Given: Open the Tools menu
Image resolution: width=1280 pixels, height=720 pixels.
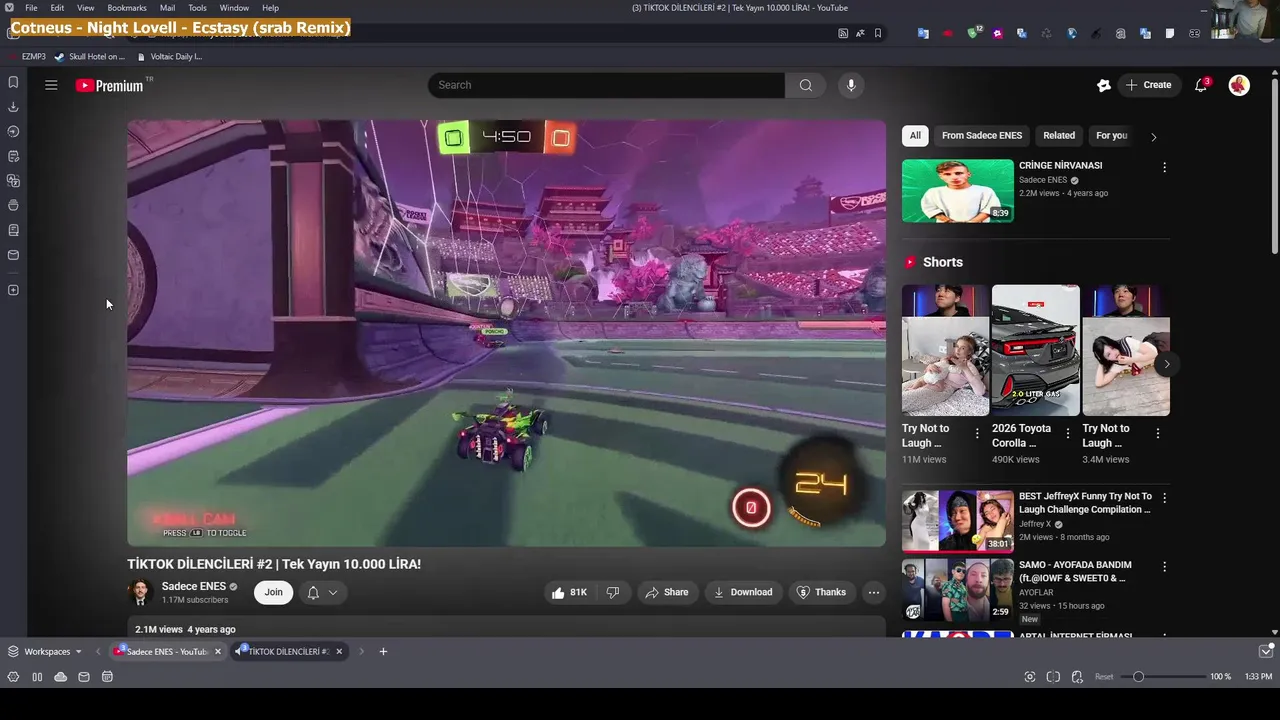Looking at the screenshot, I should [197, 8].
